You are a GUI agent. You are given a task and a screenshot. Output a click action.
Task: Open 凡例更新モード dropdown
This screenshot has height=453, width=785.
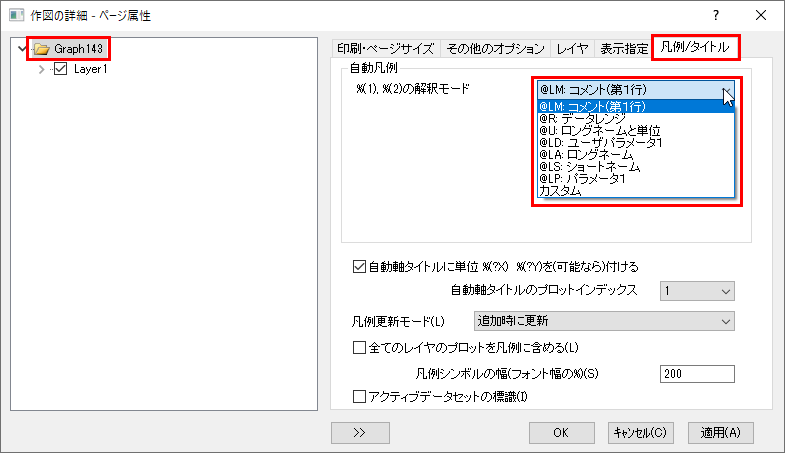click(x=604, y=321)
